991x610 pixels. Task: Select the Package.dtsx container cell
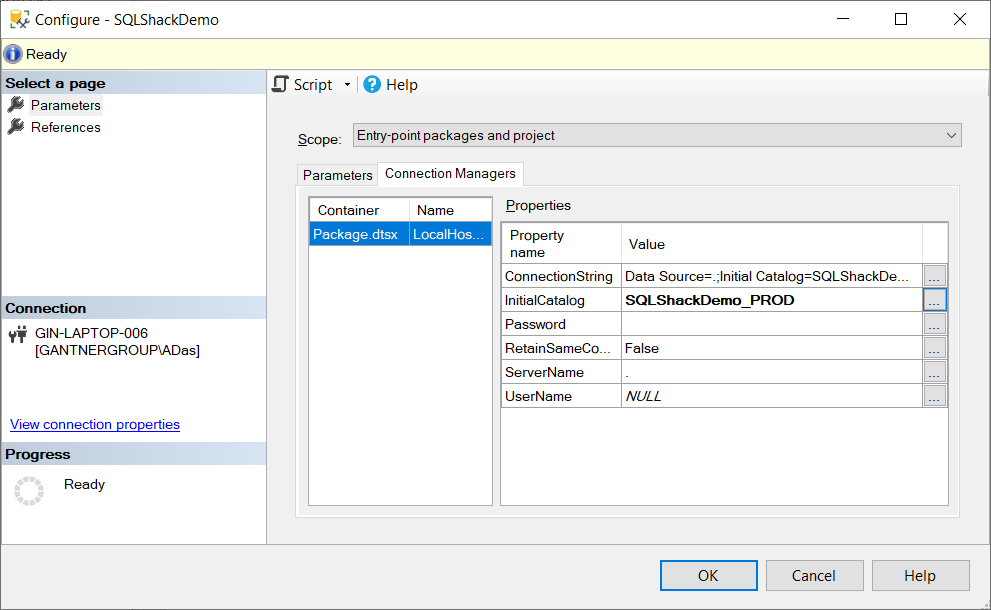pos(359,234)
